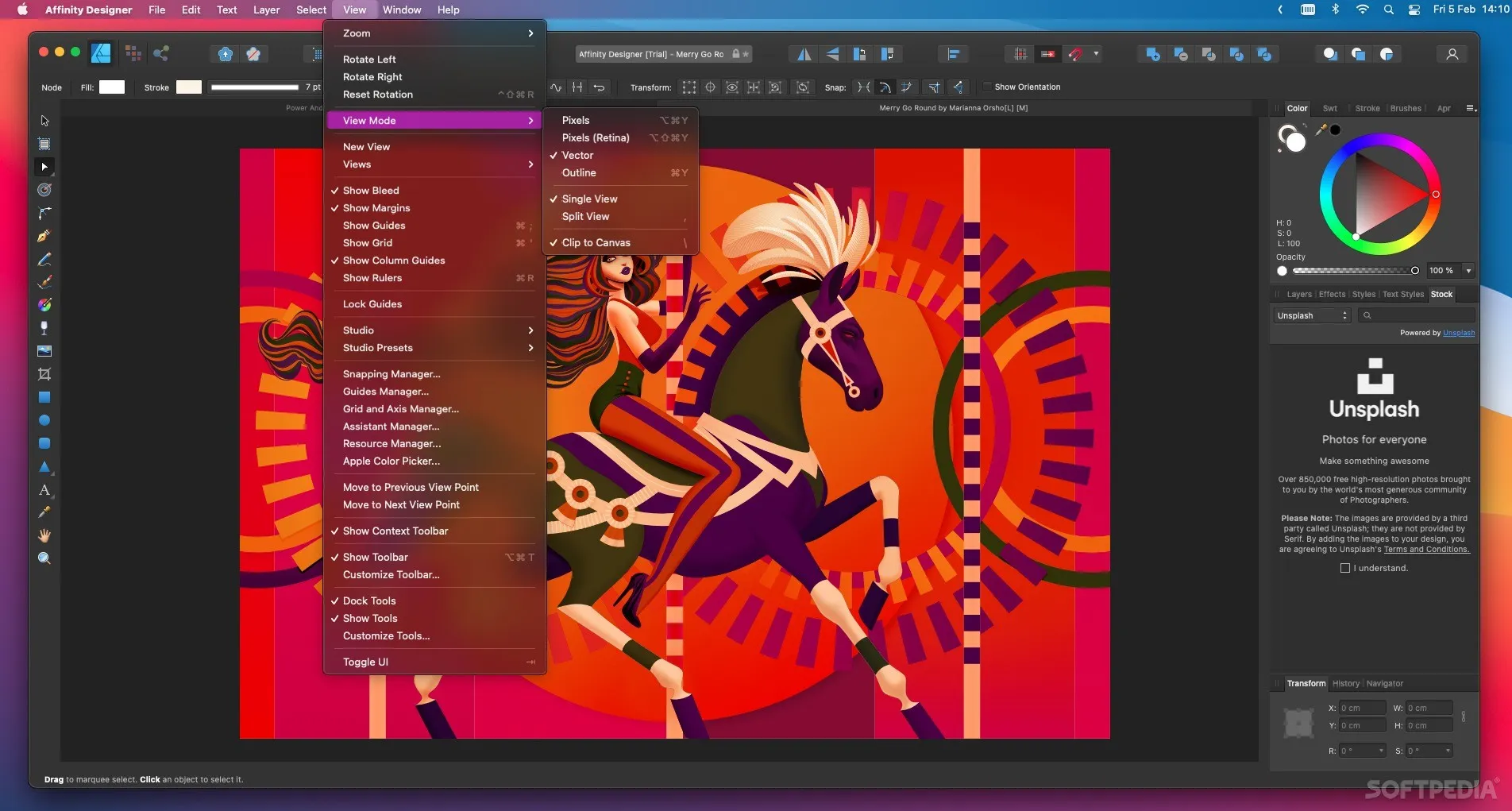Switch to Pixel Persona icon
This screenshot has width=1512, height=811.
pyautogui.click(x=133, y=53)
